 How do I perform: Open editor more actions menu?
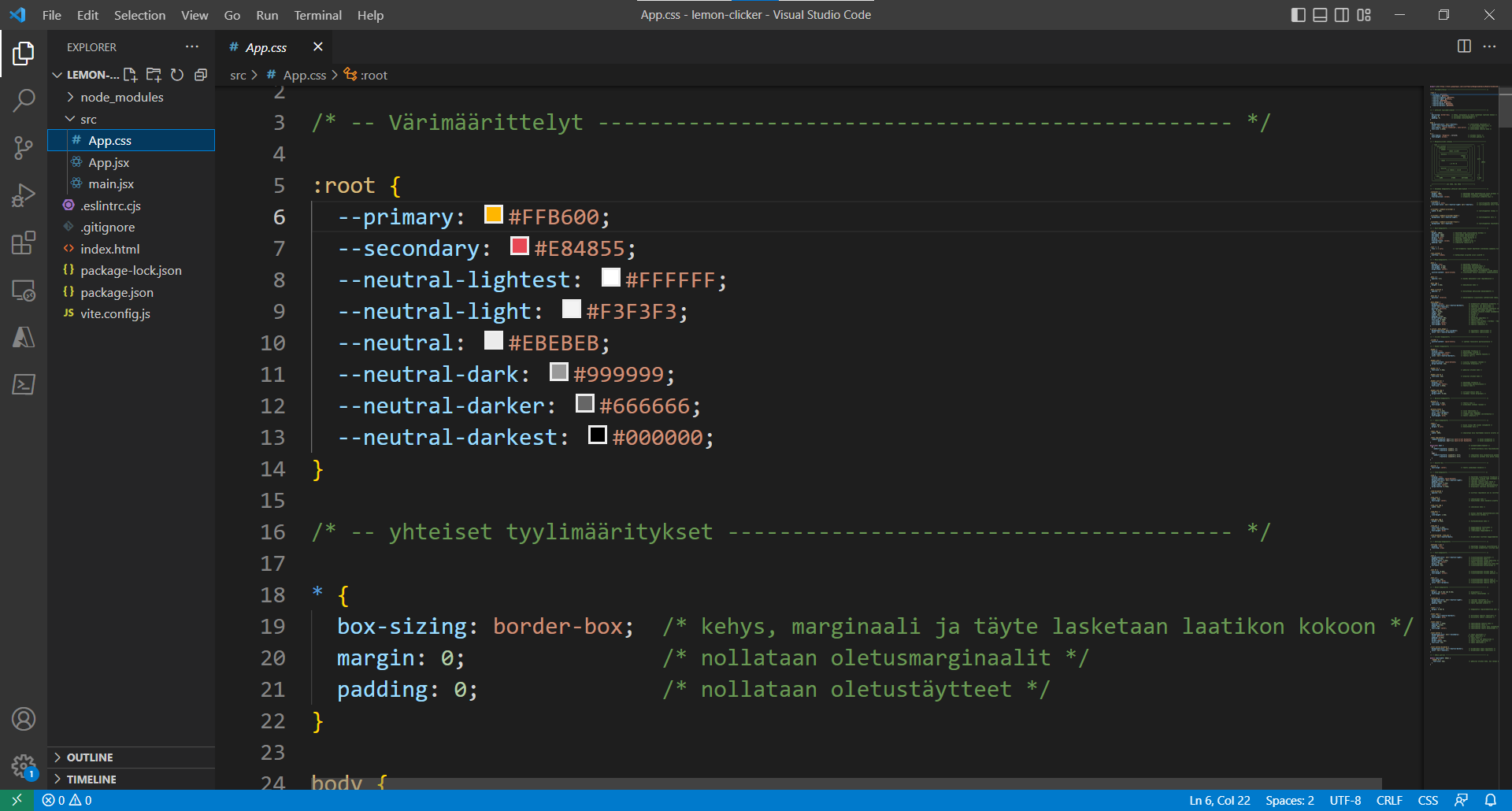[x=1489, y=46]
